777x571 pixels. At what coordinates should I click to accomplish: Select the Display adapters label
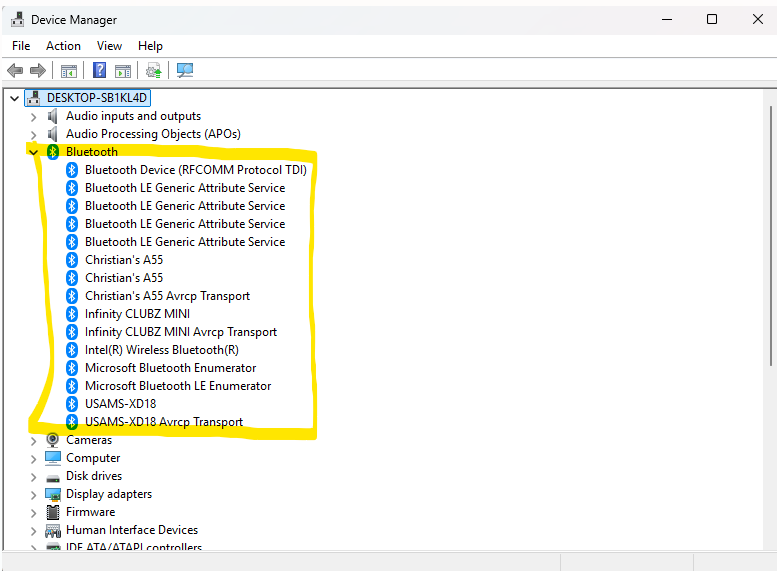[109, 494]
